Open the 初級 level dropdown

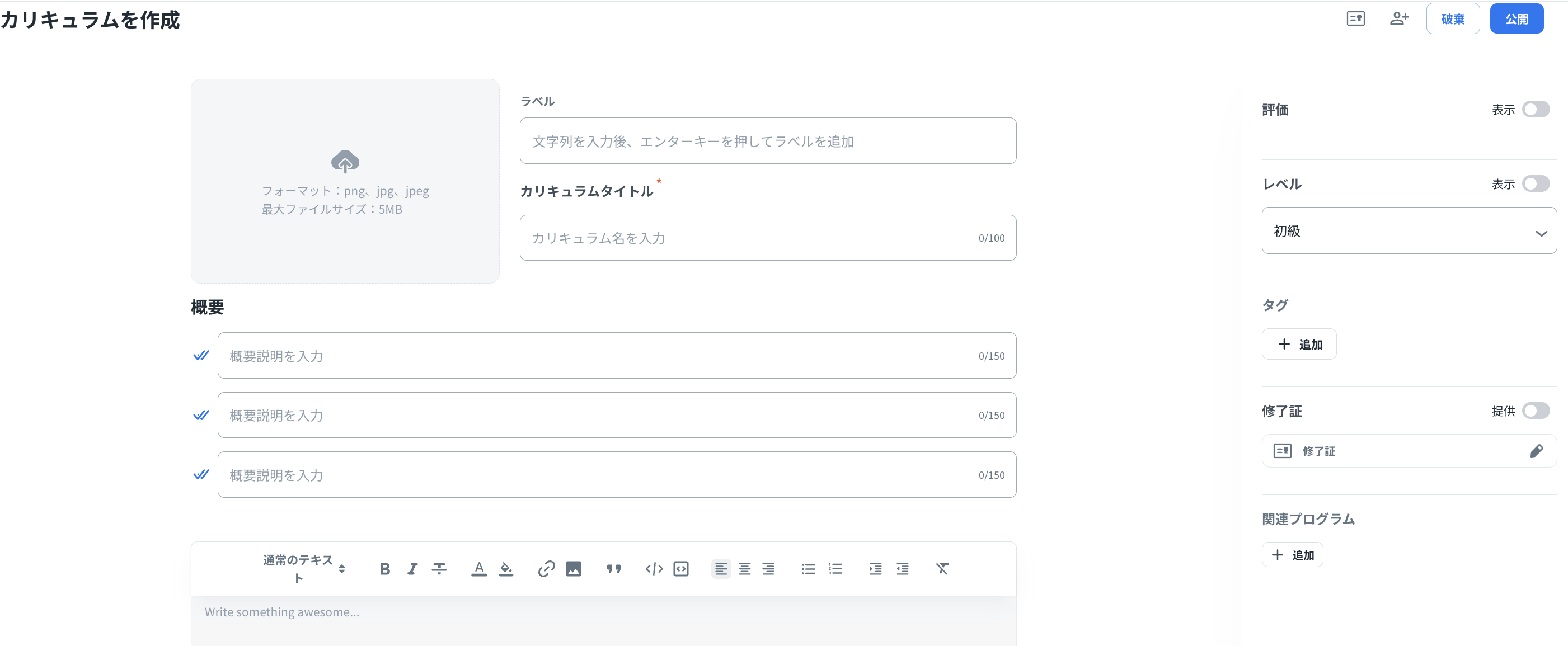(x=1409, y=231)
